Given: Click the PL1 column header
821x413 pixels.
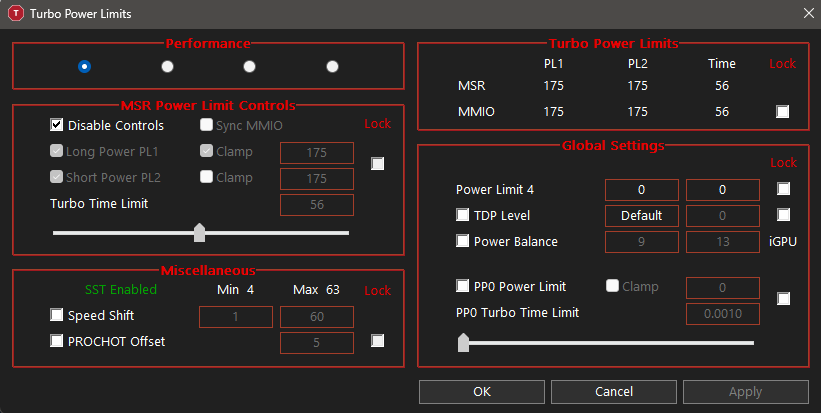Looking at the screenshot, I should 553,64.
